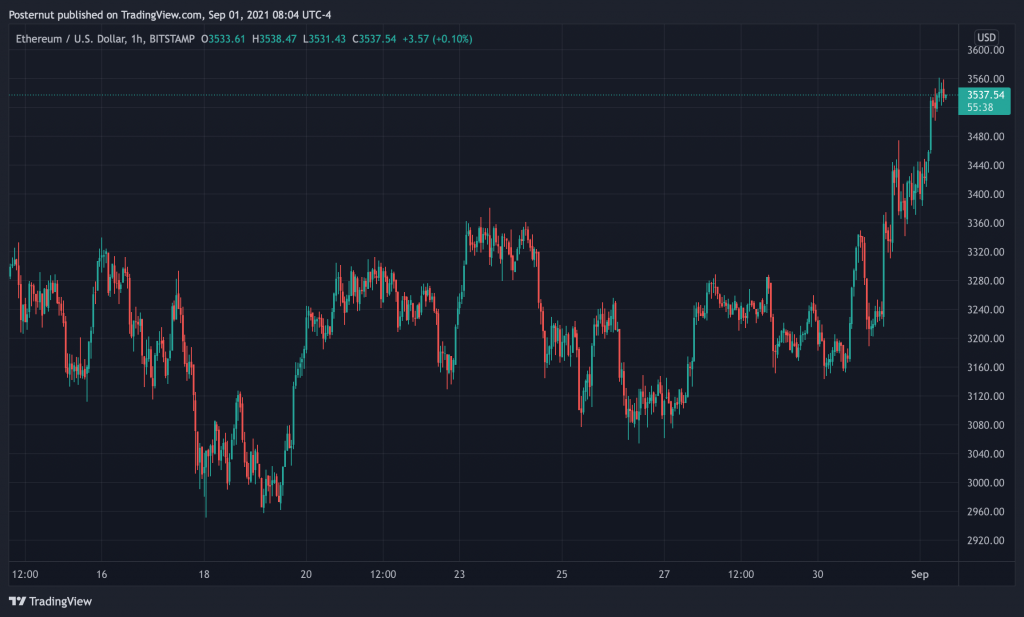Image resolution: width=1024 pixels, height=617 pixels.
Task: Select the Sep label on the time axis
Action: 920,575
